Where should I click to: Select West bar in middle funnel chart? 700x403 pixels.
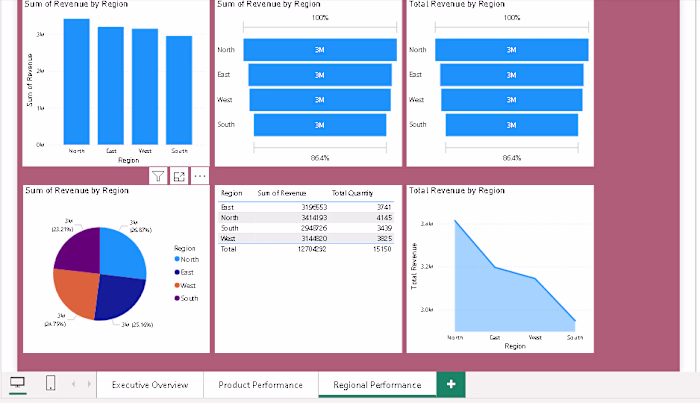tap(320, 100)
